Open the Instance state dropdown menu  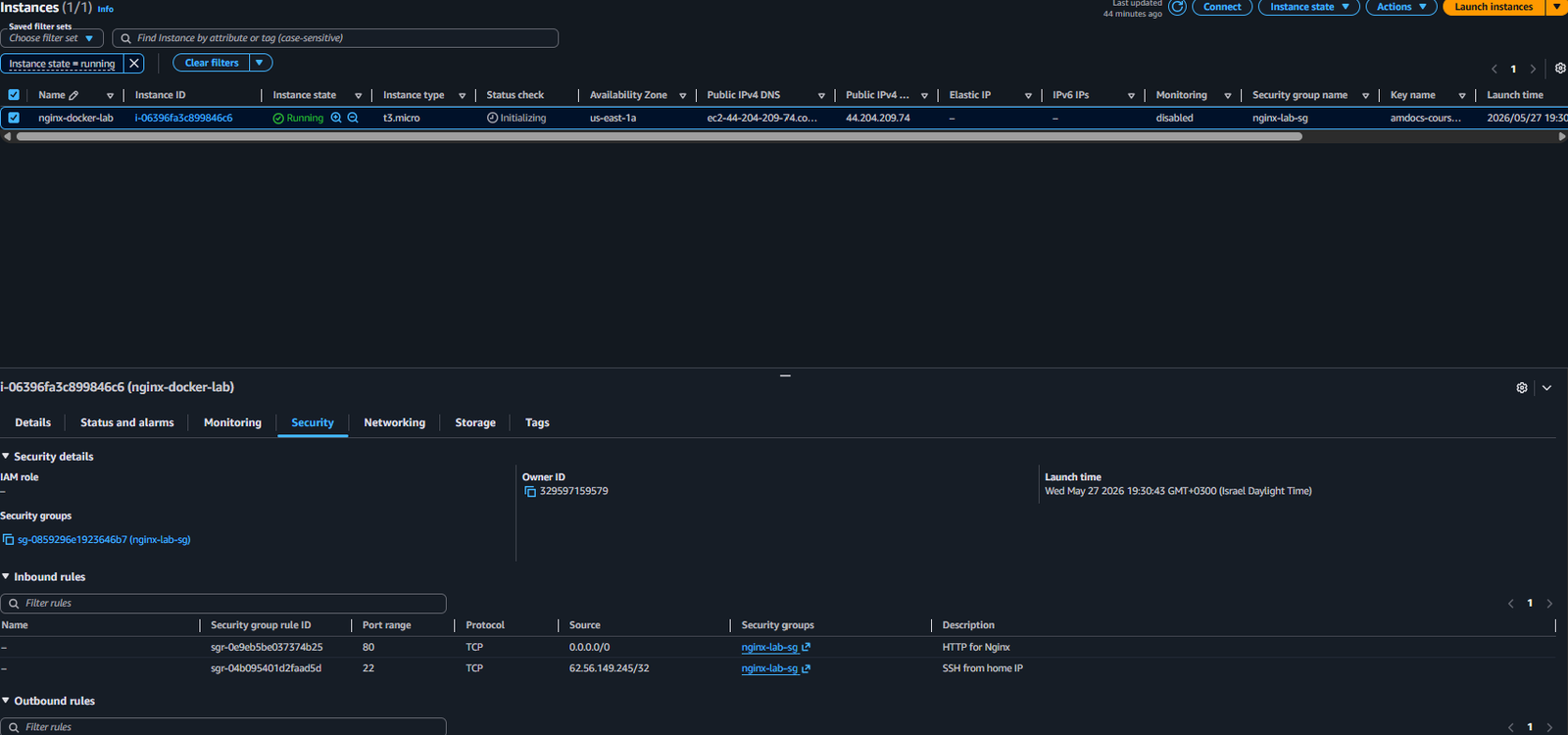point(1309,7)
